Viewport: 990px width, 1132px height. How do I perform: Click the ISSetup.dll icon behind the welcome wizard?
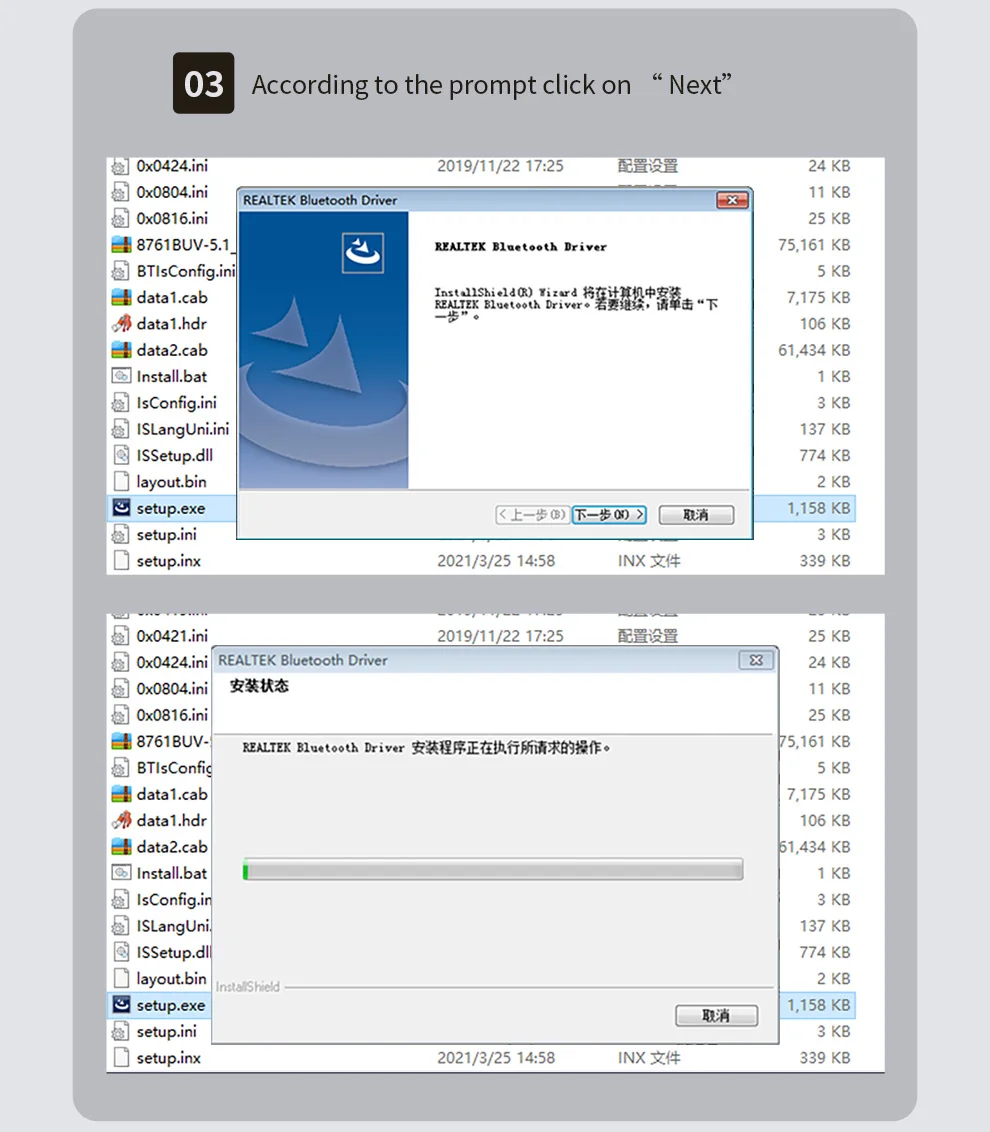[x=121, y=456]
